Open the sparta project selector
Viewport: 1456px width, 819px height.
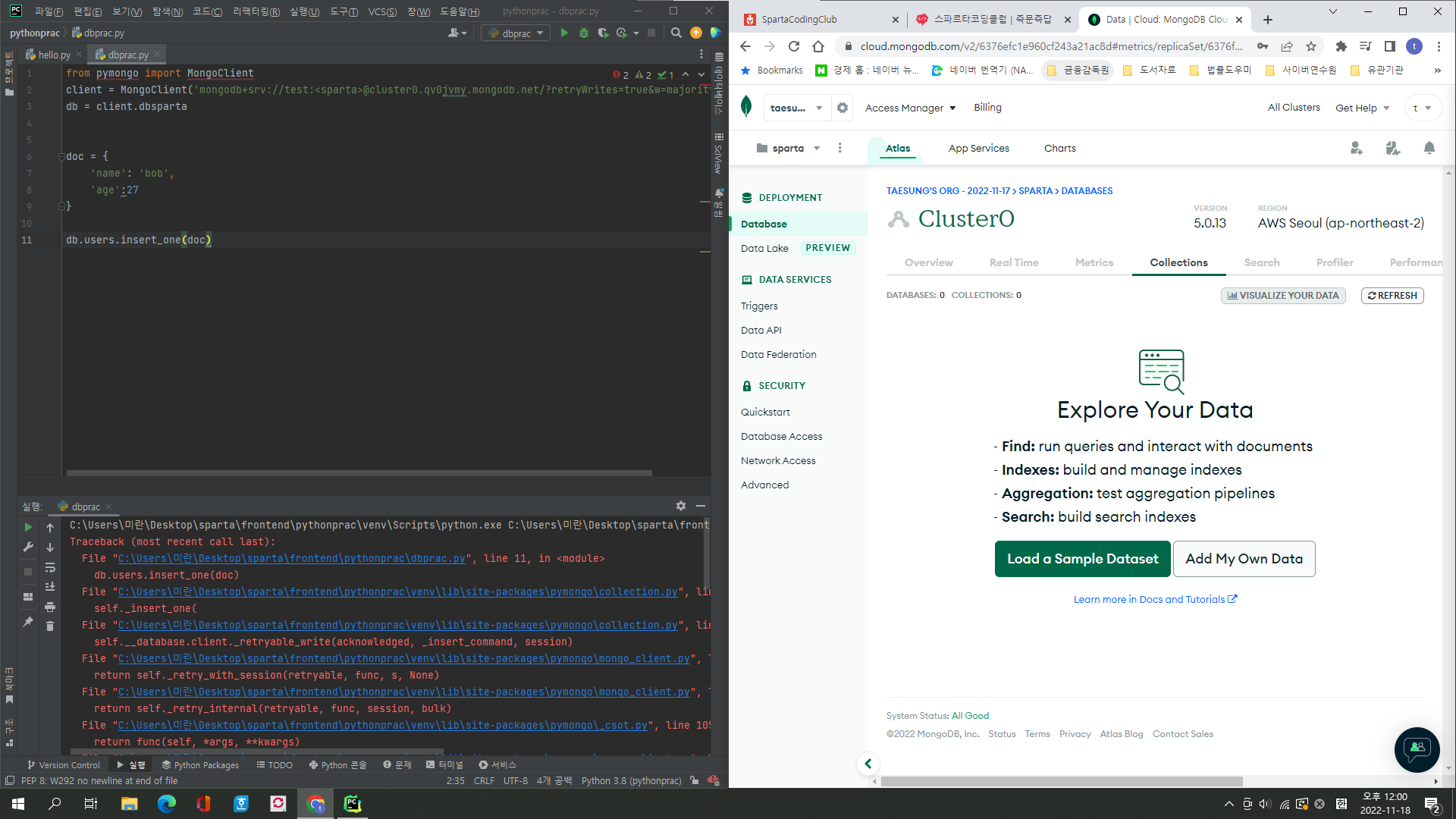pyautogui.click(x=789, y=148)
